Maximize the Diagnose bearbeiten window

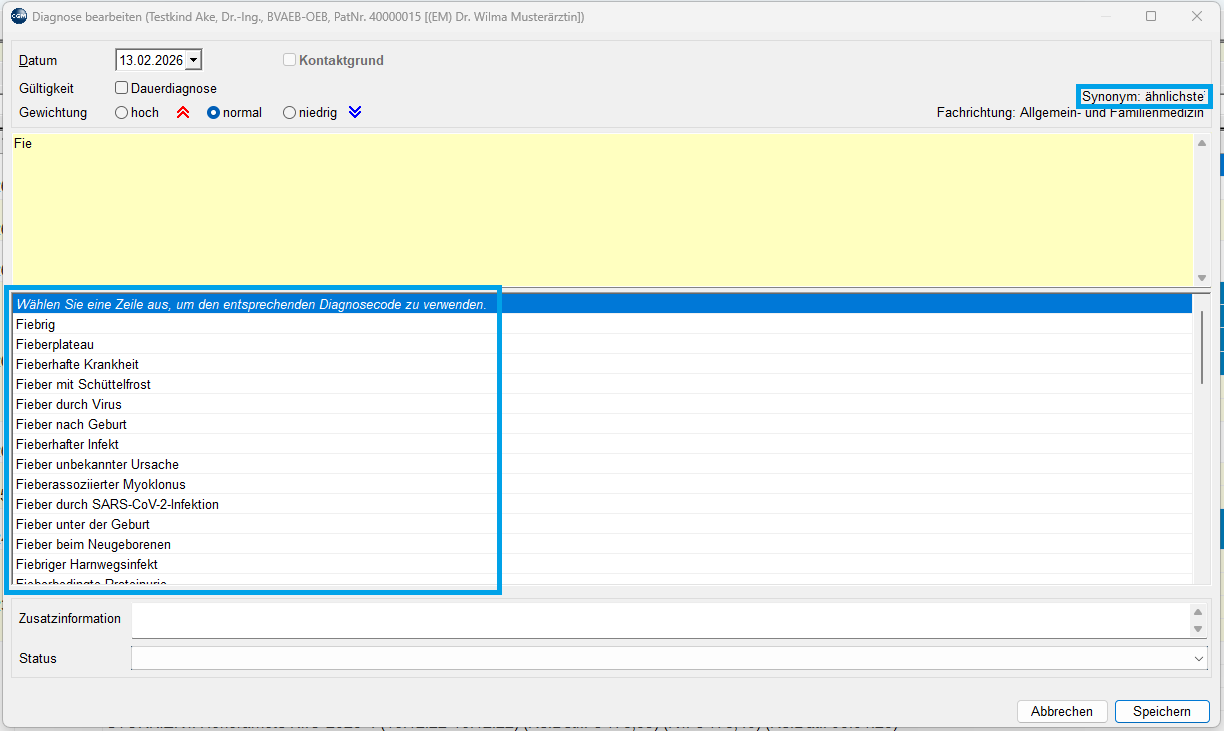1151,17
